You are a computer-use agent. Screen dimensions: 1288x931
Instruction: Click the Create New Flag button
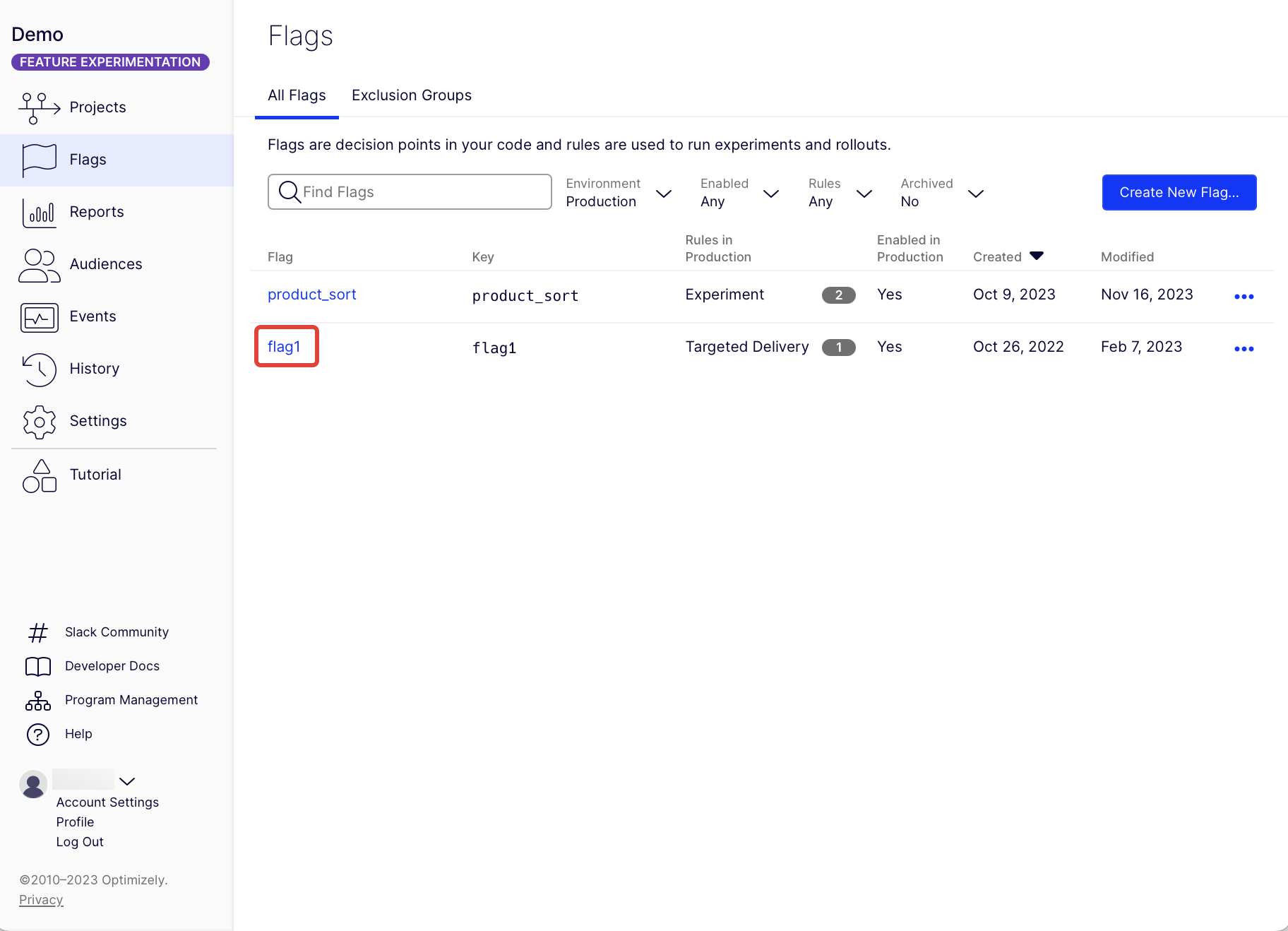pos(1179,192)
